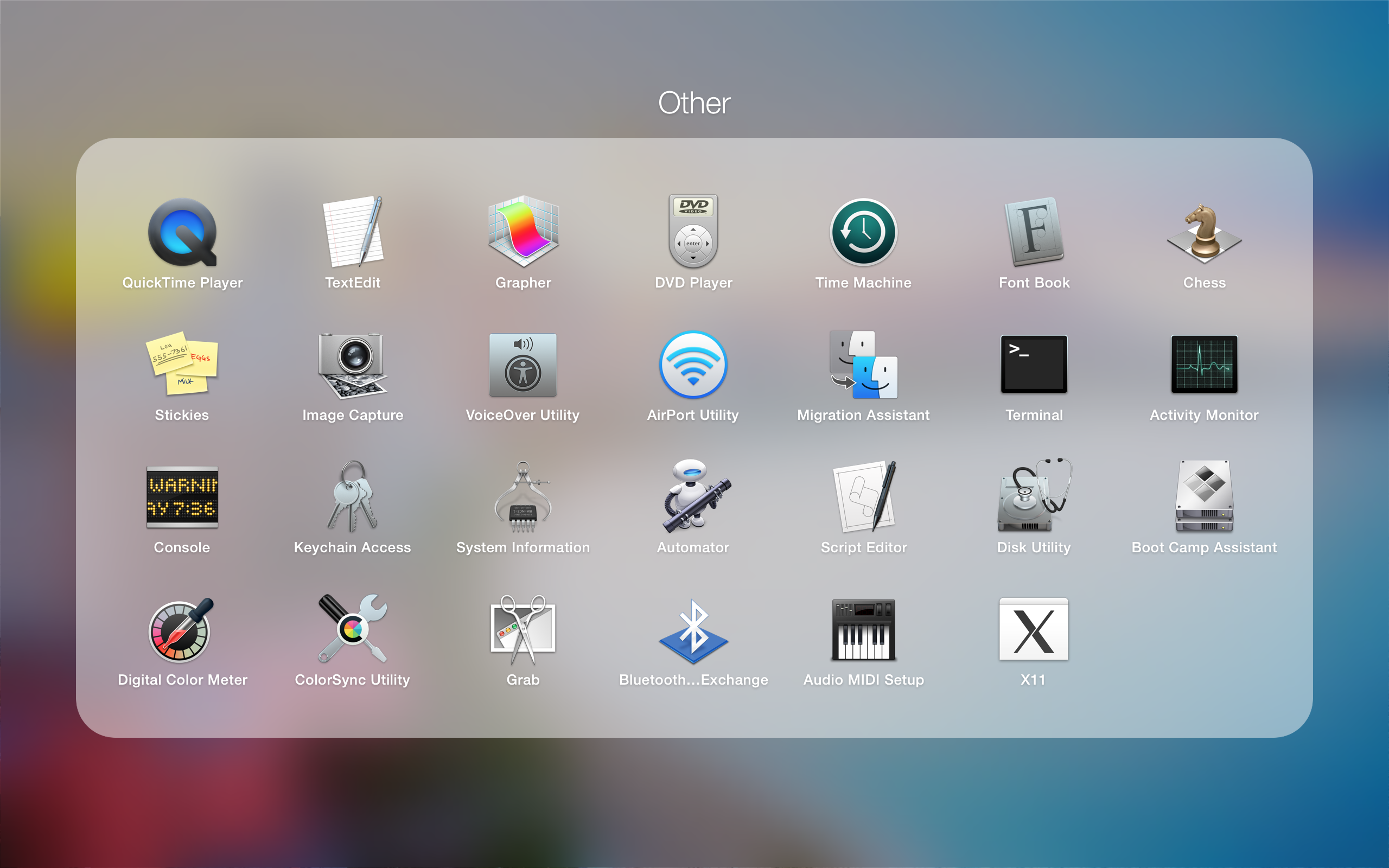This screenshot has height=868, width=1389.
Task: Click the 'Digital Color Meter' label text
Action: click(x=182, y=680)
